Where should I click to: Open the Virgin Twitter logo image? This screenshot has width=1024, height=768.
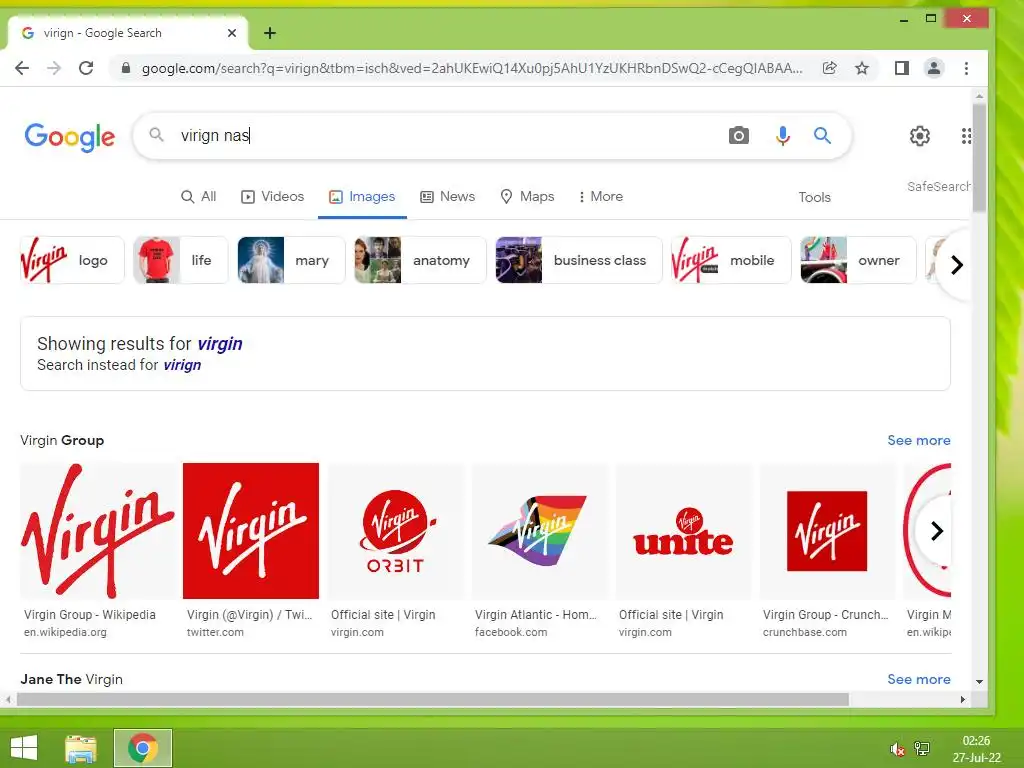click(251, 531)
